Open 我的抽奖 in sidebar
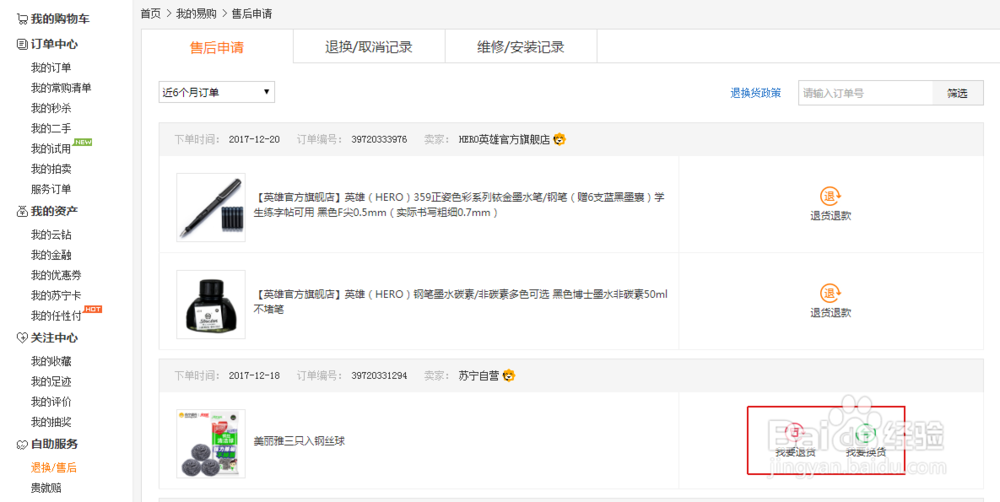1000x502 pixels. pos(51,422)
